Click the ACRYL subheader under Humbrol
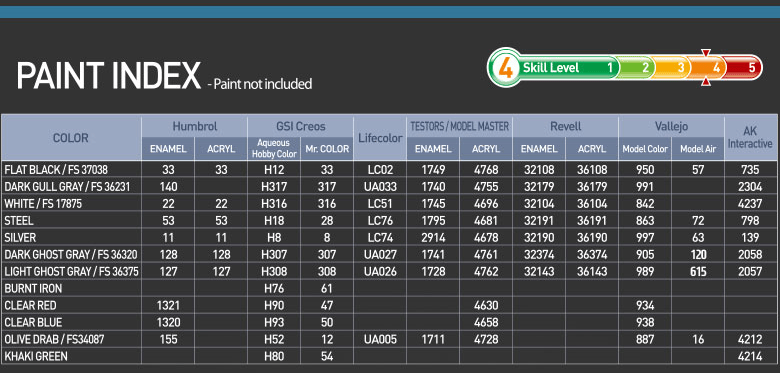Image resolution: width=780 pixels, height=373 pixels. click(221, 149)
